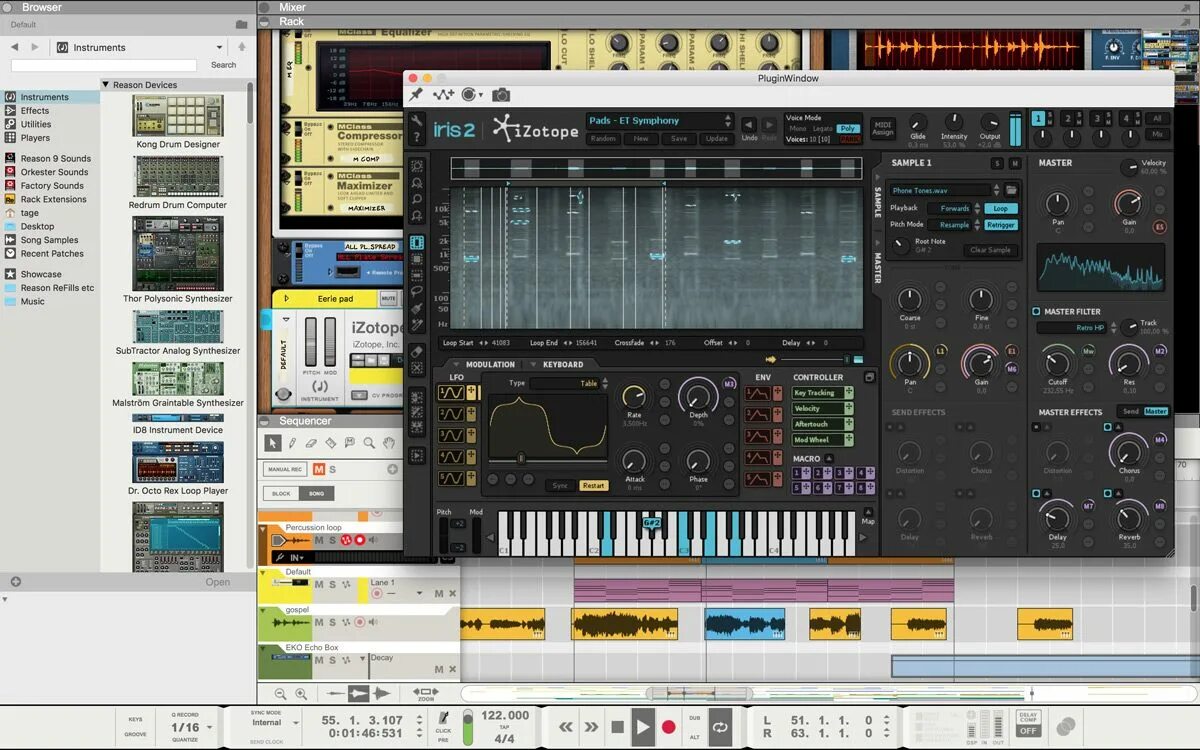Click the magnifier zoom tool in the sequencer toolbar
Viewport: 1200px width, 750px height.
[368, 443]
